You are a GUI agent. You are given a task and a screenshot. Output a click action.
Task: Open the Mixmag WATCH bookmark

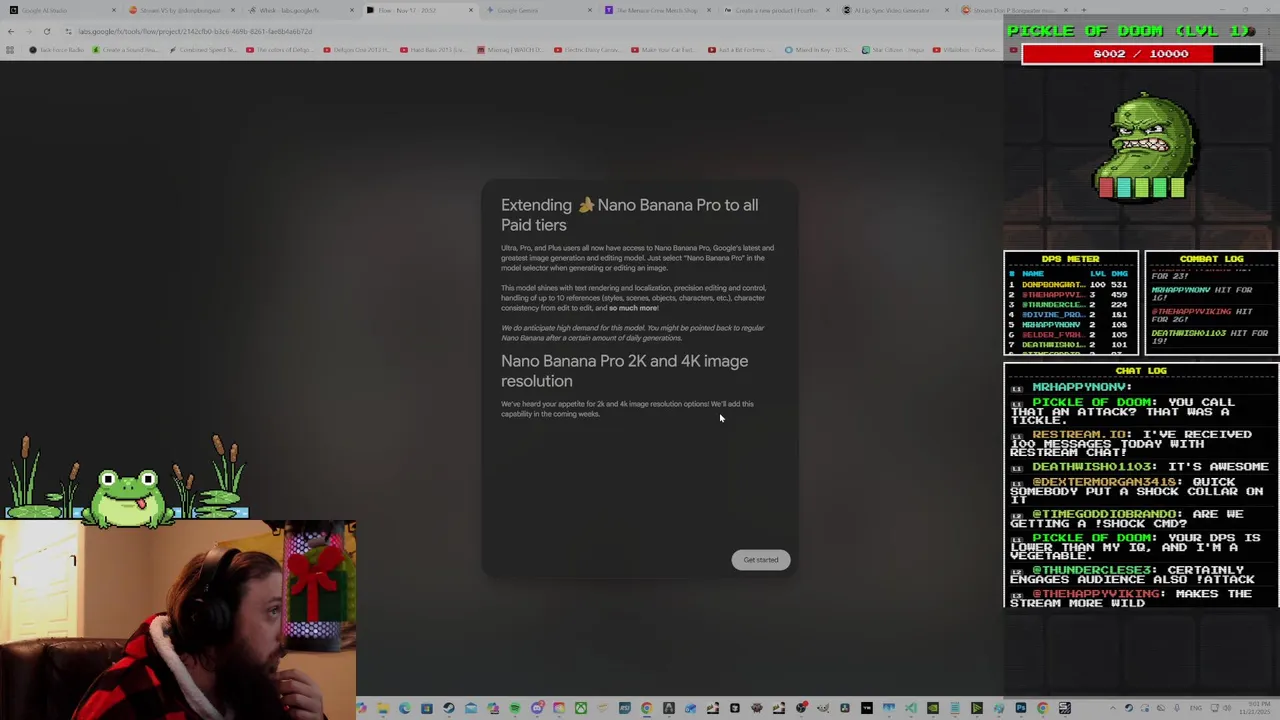[511, 50]
